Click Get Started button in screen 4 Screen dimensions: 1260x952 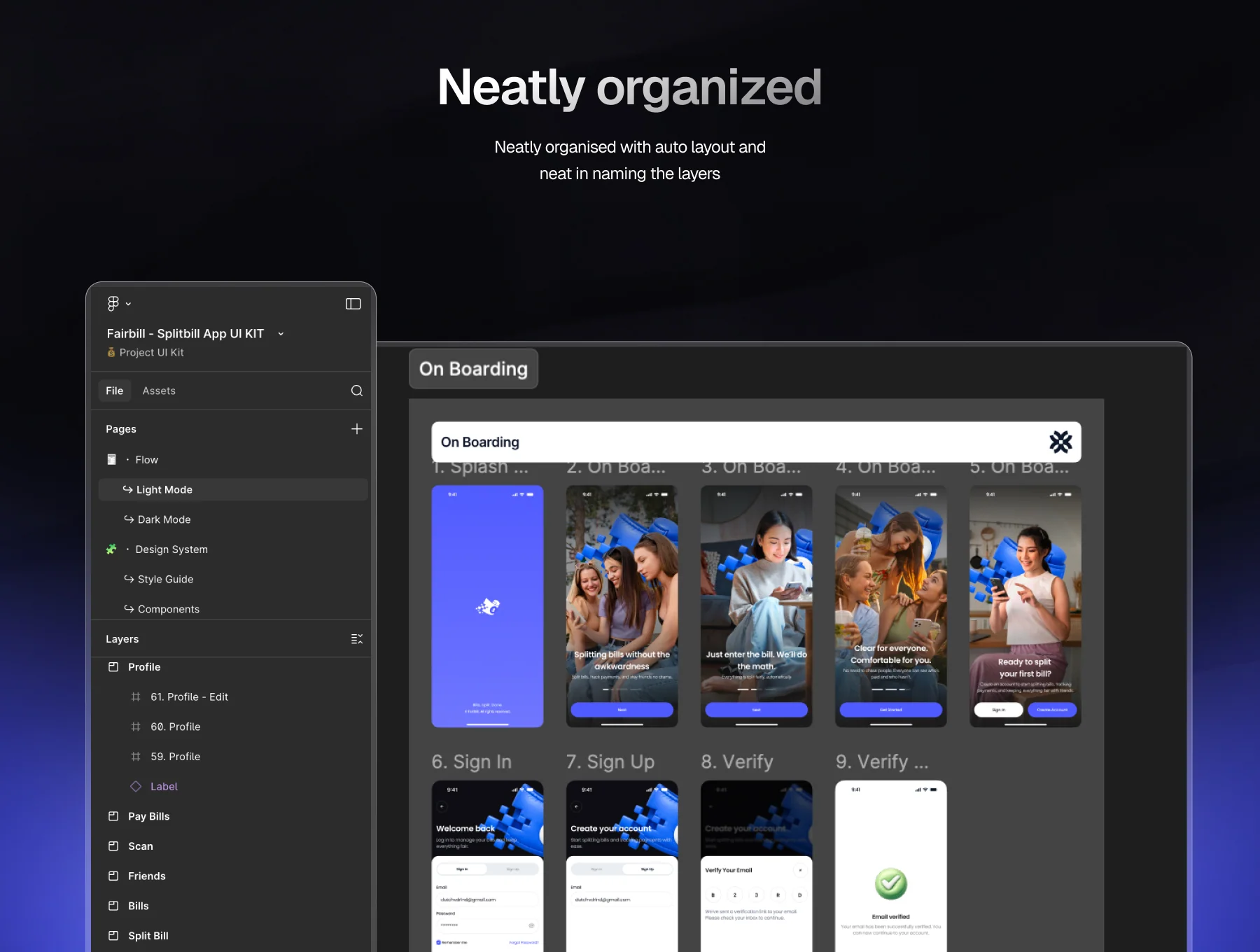click(x=891, y=710)
